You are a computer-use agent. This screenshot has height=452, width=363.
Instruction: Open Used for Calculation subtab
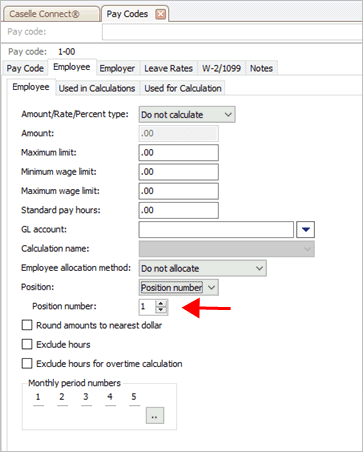[x=183, y=88]
